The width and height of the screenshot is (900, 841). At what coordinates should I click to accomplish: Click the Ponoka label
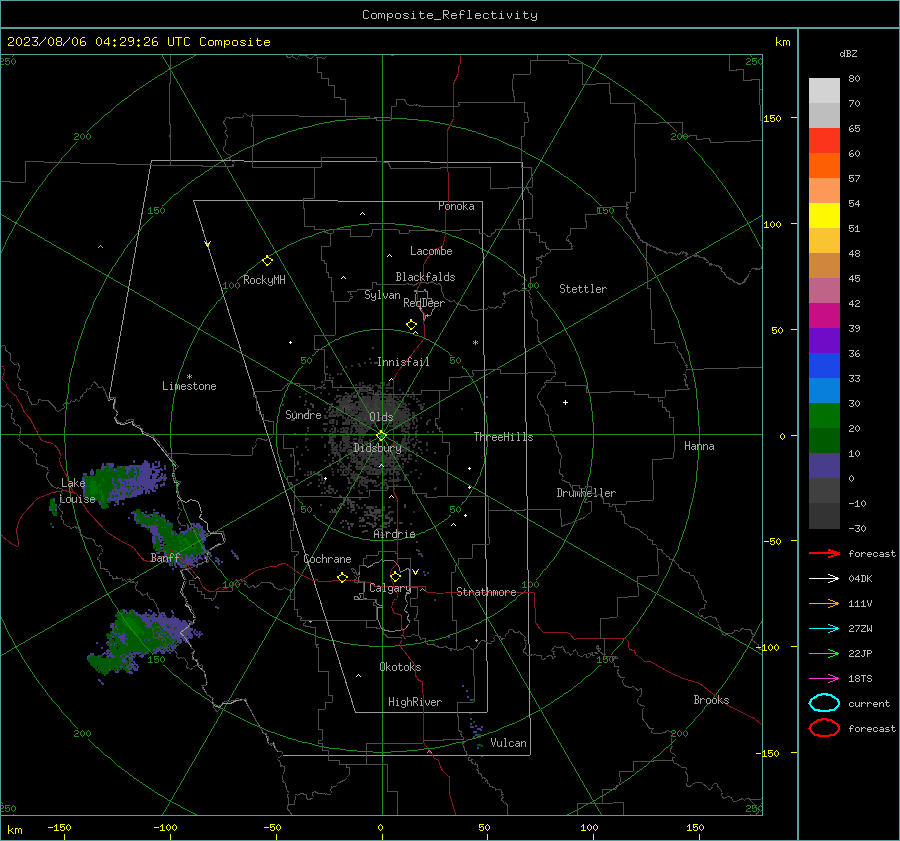456,206
